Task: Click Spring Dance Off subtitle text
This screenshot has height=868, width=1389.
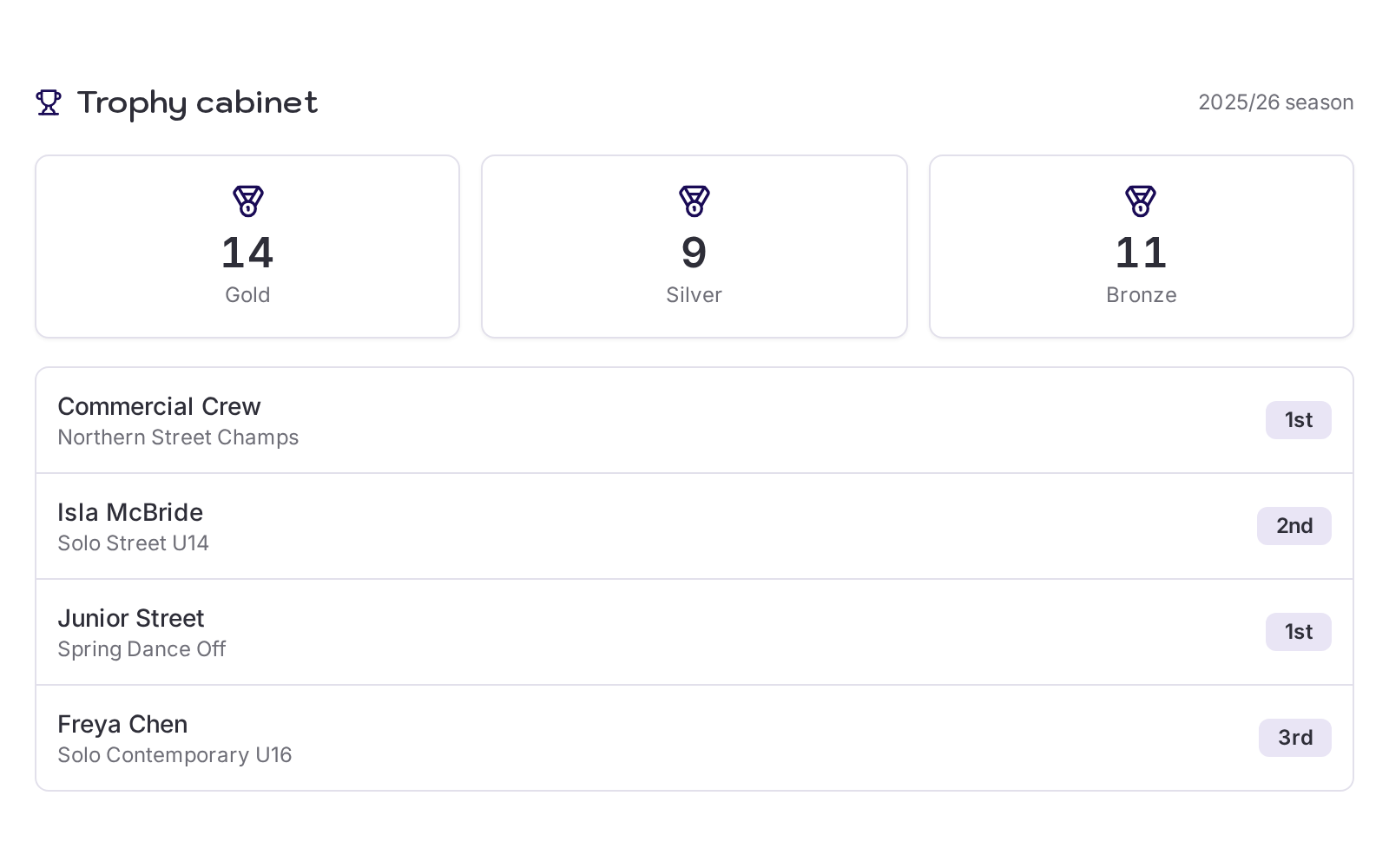Action: (142, 649)
